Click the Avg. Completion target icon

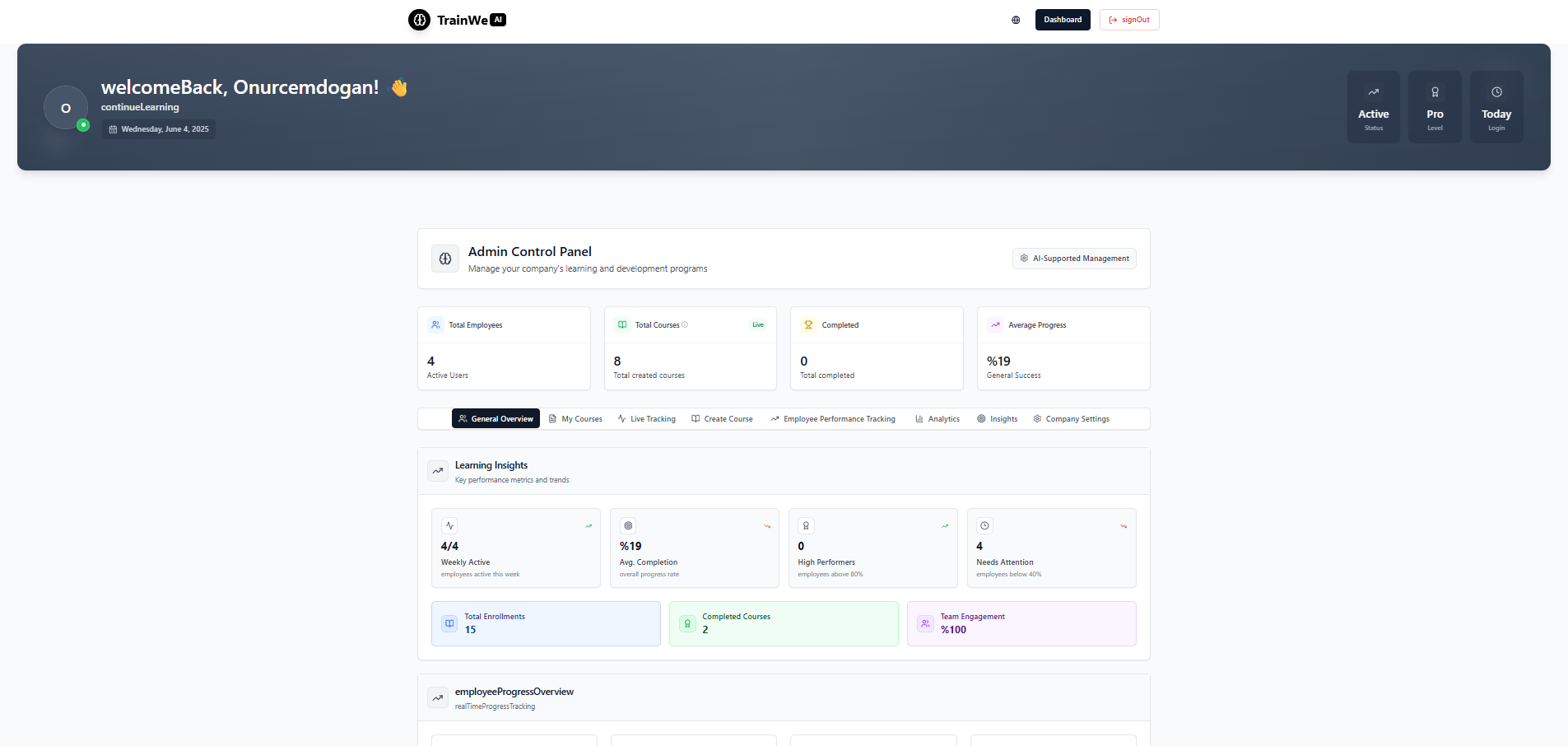click(x=628, y=525)
